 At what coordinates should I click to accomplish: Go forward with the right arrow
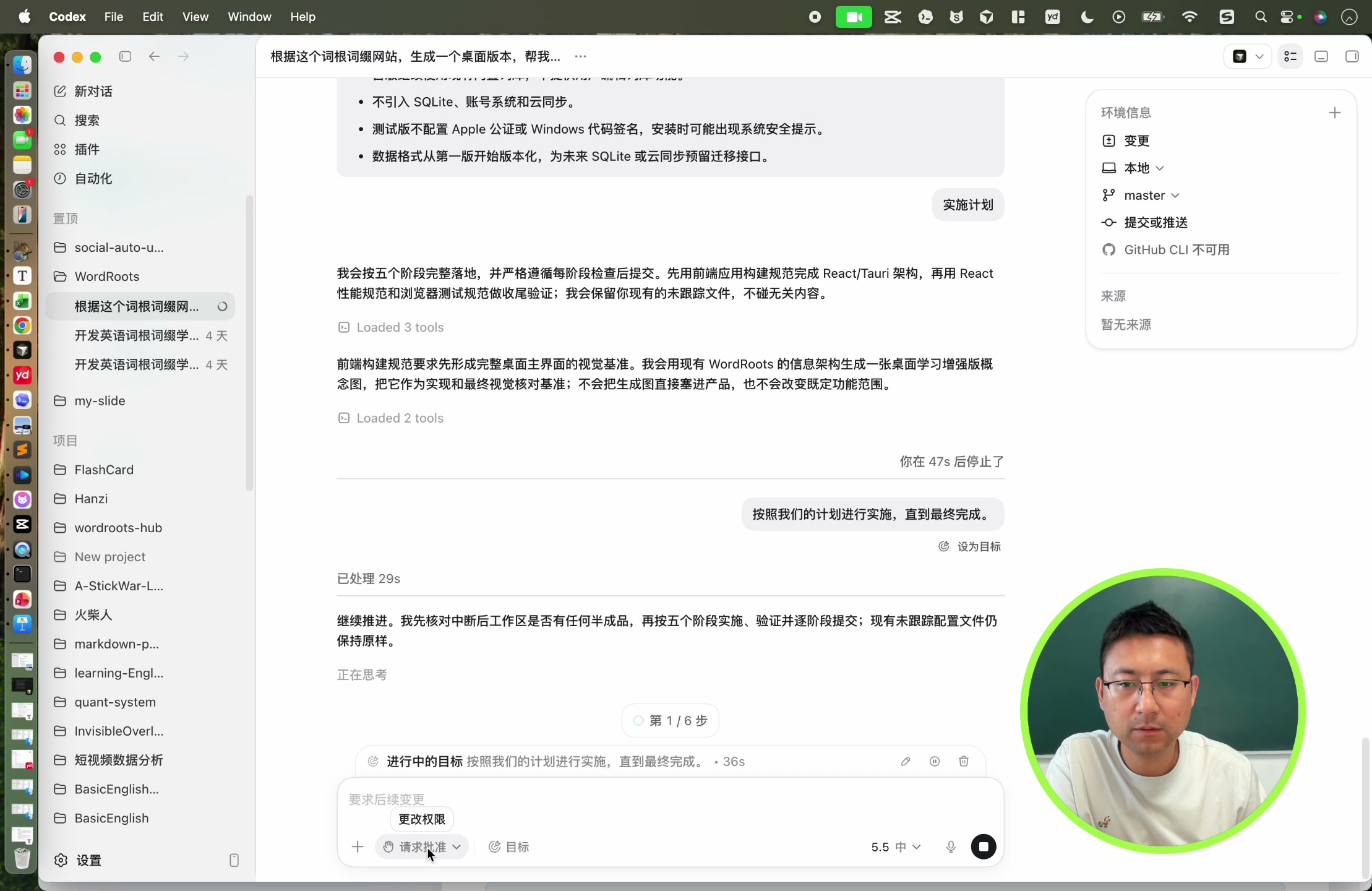click(184, 56)
